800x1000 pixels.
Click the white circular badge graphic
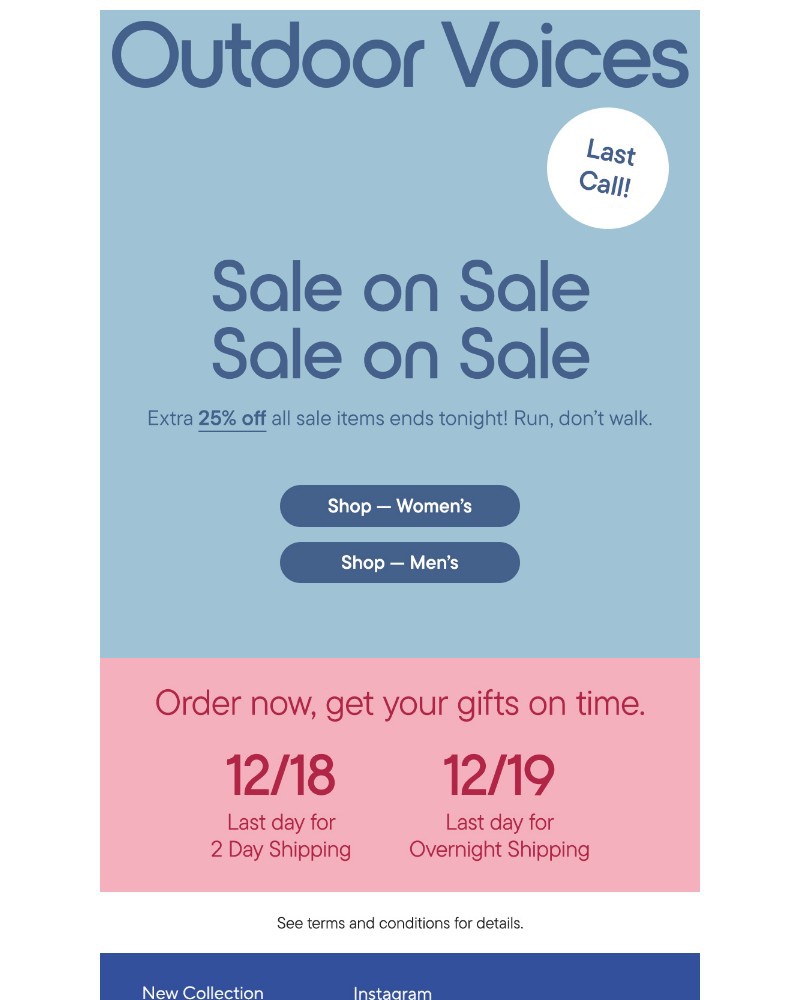[x=606, y=168]
